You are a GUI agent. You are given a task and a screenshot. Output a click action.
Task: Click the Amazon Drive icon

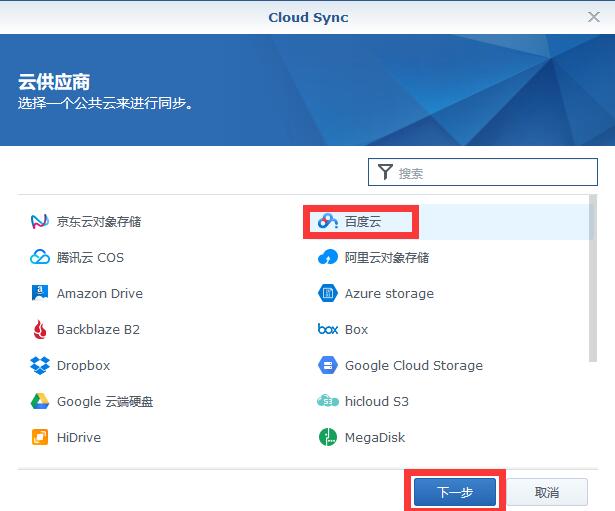40,293
